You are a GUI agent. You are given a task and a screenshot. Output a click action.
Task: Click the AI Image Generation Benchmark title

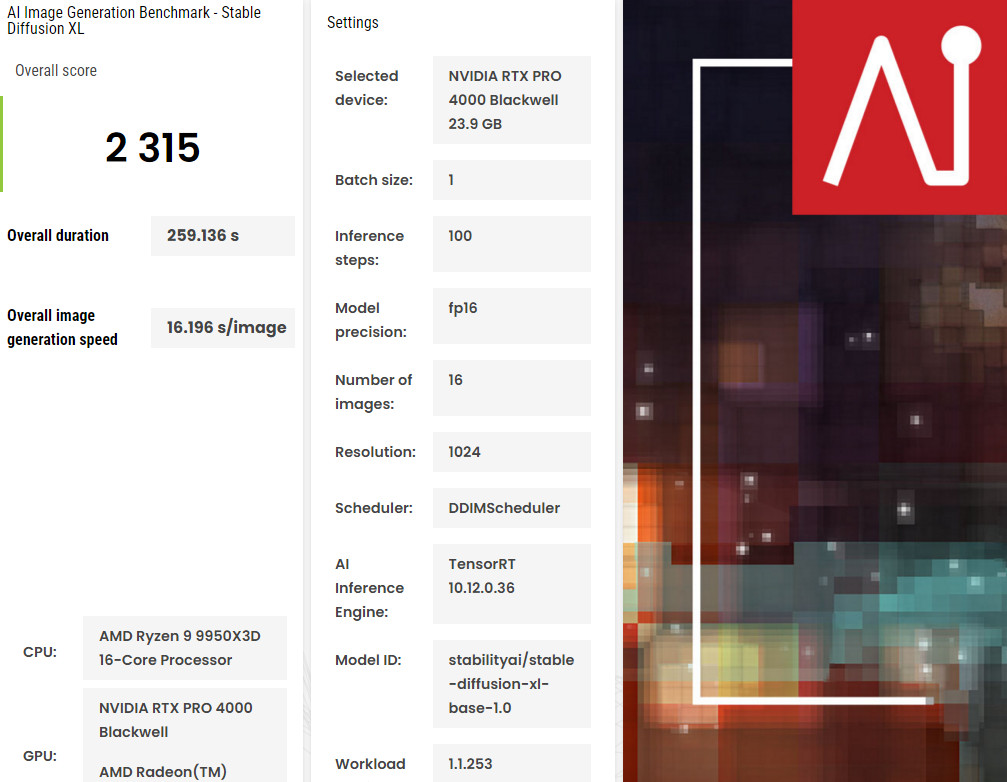(x=134, y=20)
